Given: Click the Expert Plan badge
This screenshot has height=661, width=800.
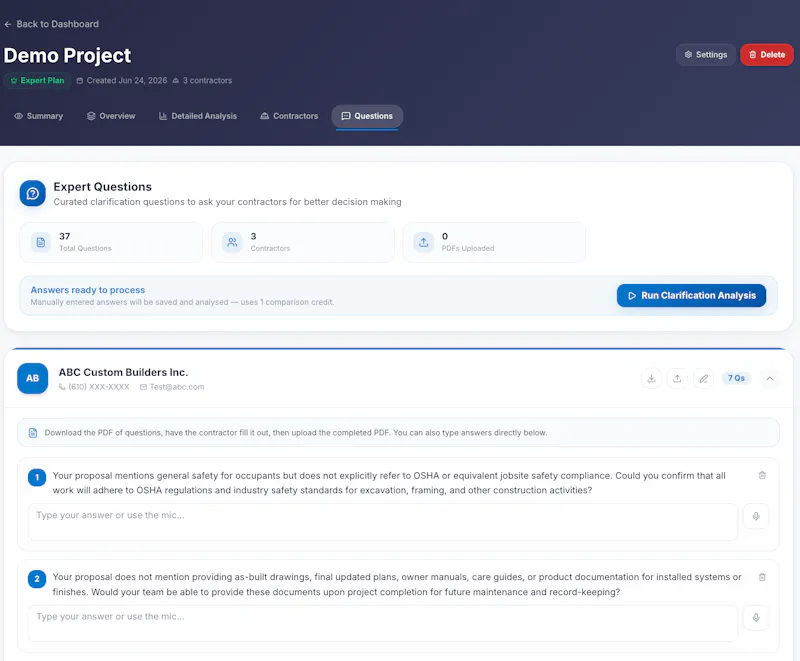Looking at the screenshot, I should pos(37,81).
